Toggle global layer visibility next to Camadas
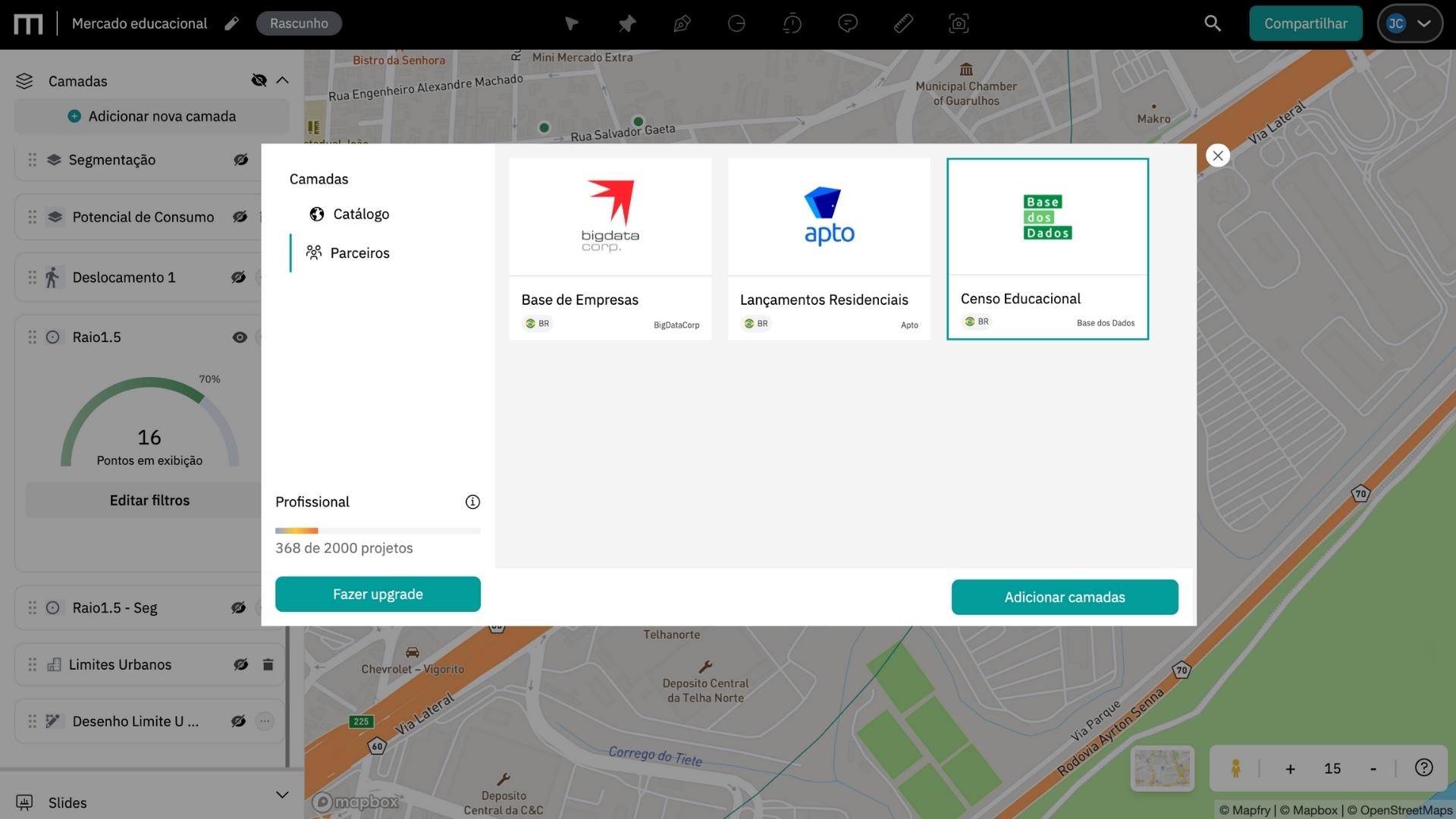1456x819 pixels. click(259, 80)
